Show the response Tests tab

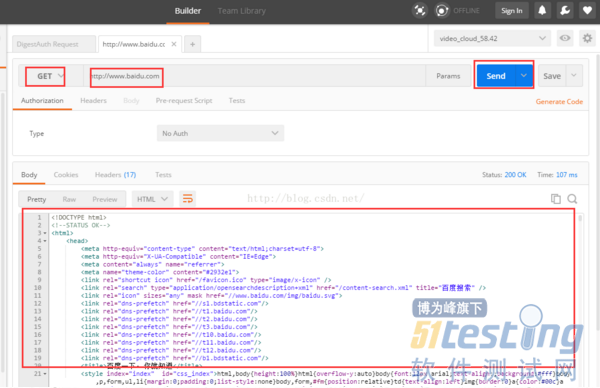[x=163, y=175]
